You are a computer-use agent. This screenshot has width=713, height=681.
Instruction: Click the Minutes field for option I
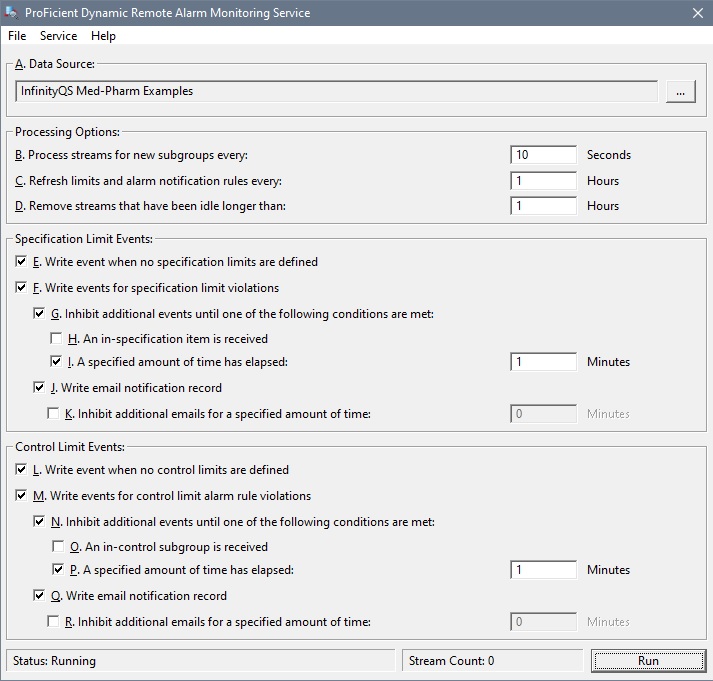click(x=543, y=362)
